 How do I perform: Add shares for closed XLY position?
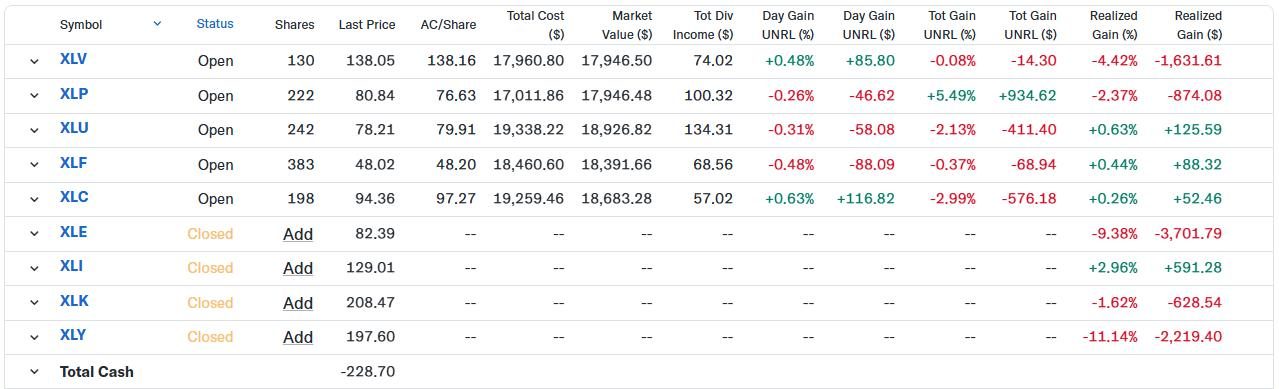click(298, 337)
